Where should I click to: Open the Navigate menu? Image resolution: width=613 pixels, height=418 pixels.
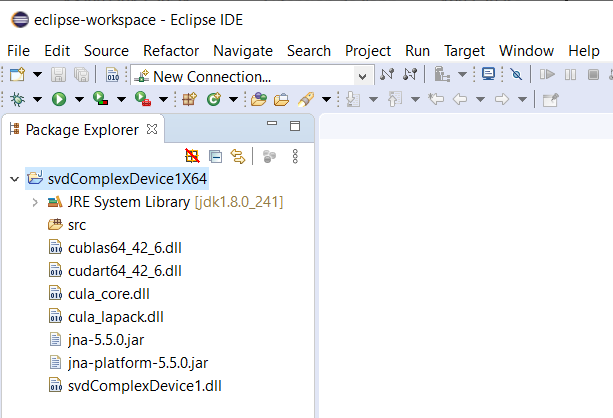pos(242,50)
